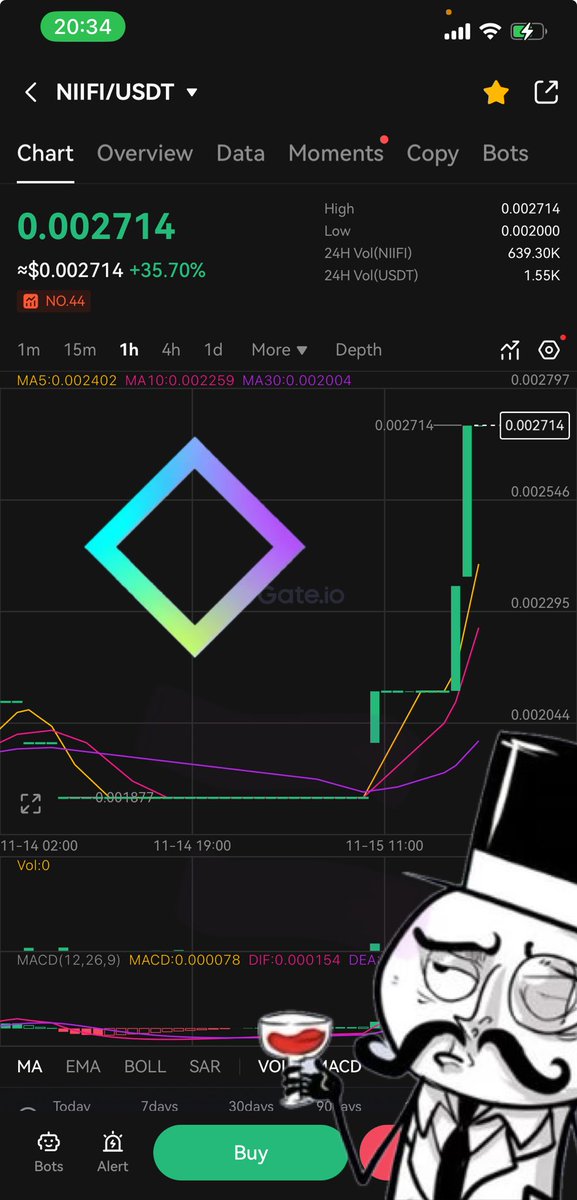Click the current price label 0.002714
The height and width of the screenshot is (1200, 577).
click(x=535, y=425)
